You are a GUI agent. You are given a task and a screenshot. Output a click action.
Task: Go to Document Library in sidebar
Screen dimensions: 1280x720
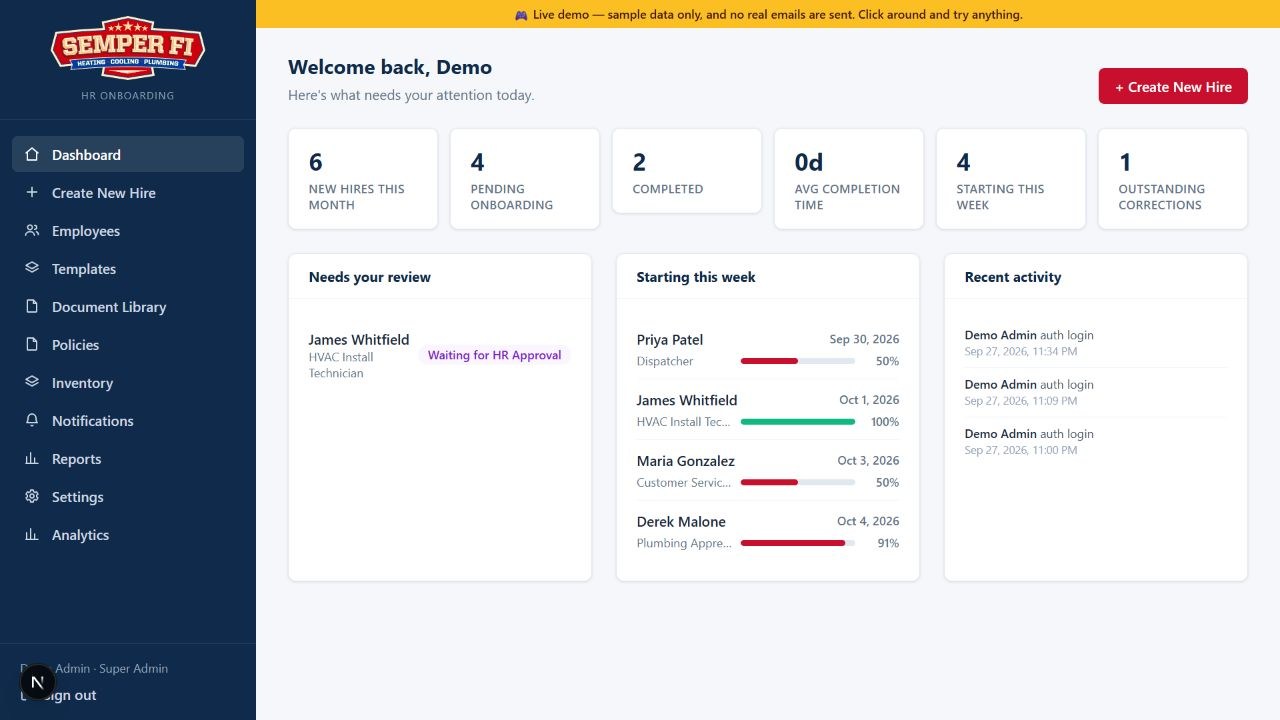[x=128, y=307]
